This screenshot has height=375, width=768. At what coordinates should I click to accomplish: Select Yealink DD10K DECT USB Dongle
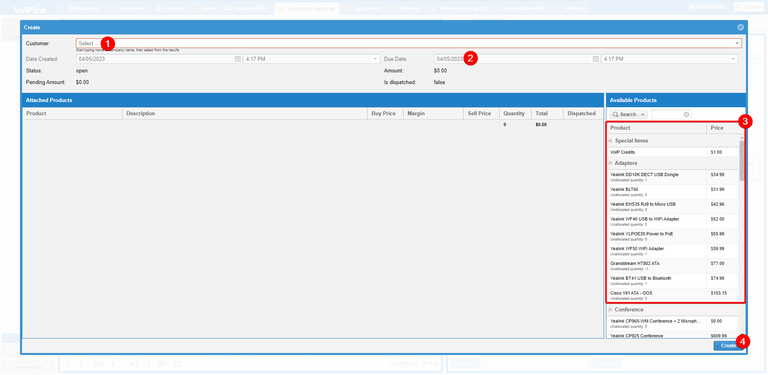coord(673,177)
